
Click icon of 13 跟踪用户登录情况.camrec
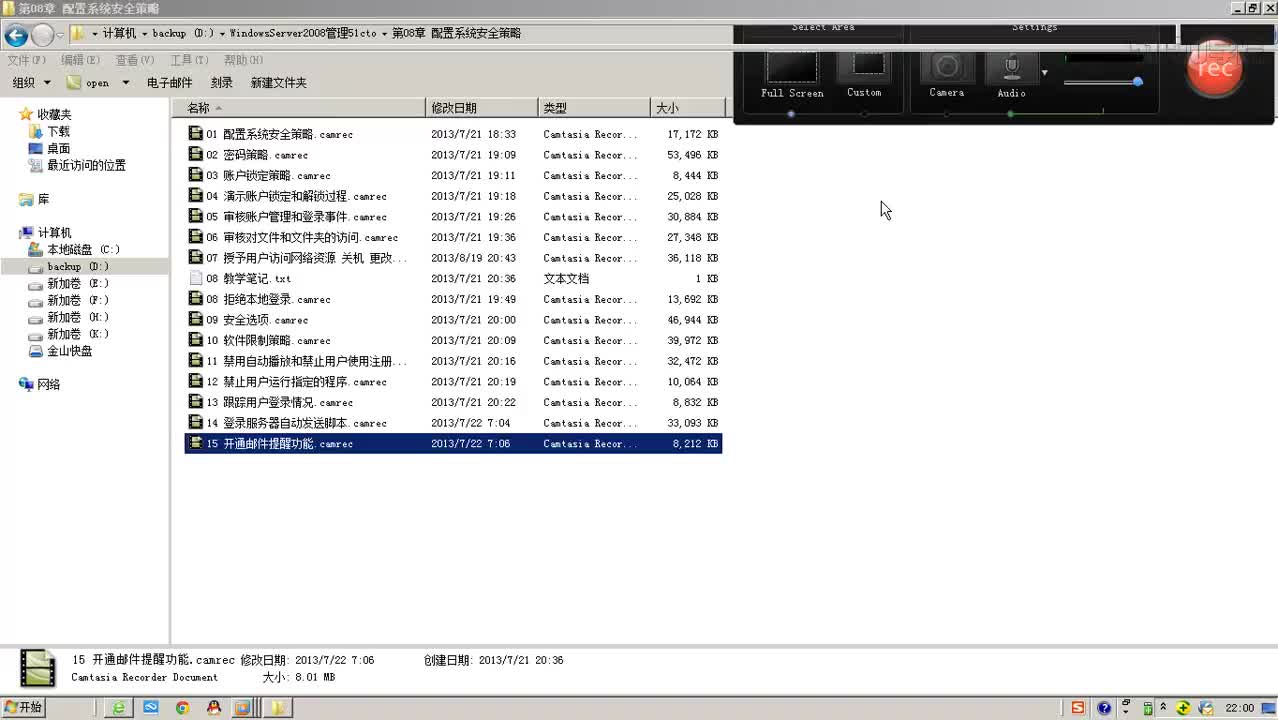point(196,402)
